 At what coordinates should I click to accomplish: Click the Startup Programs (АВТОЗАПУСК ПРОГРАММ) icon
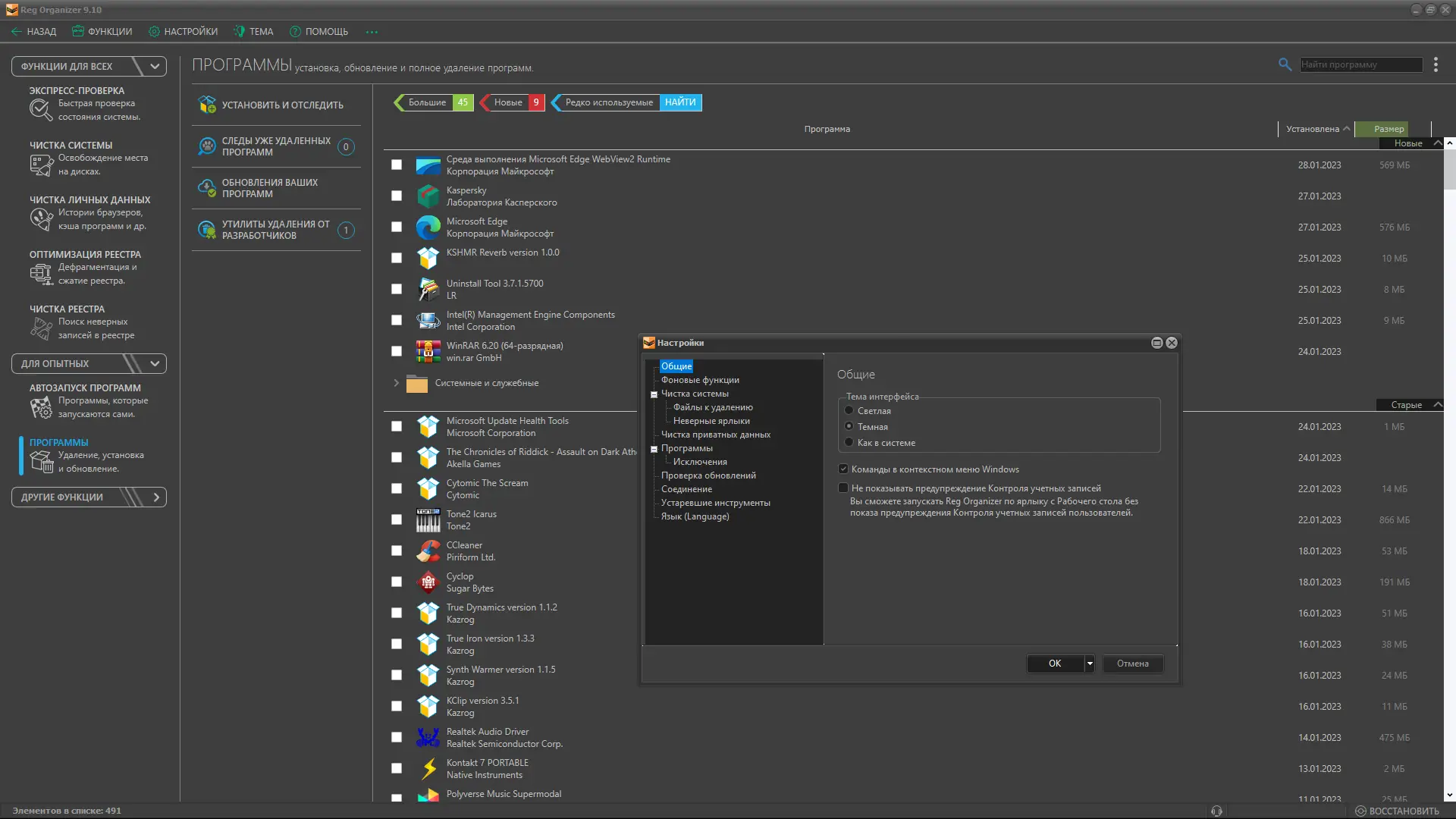point(41,407)
